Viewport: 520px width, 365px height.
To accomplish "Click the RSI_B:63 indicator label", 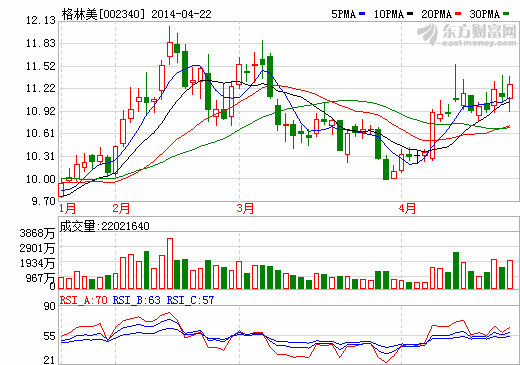I will tap(137, 300).
